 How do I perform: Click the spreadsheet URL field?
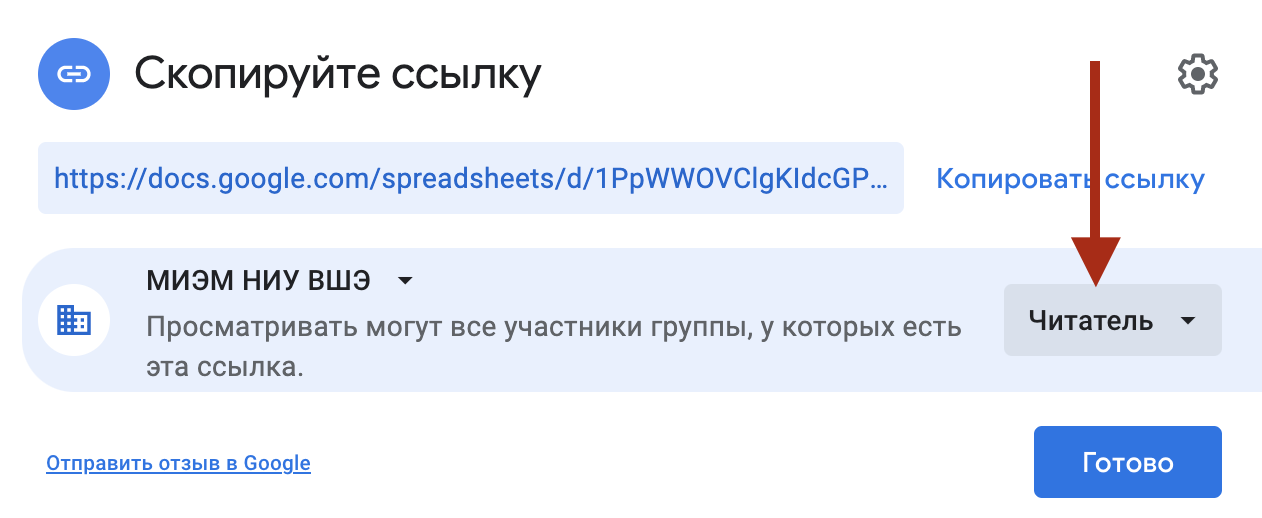coord(470,178)
